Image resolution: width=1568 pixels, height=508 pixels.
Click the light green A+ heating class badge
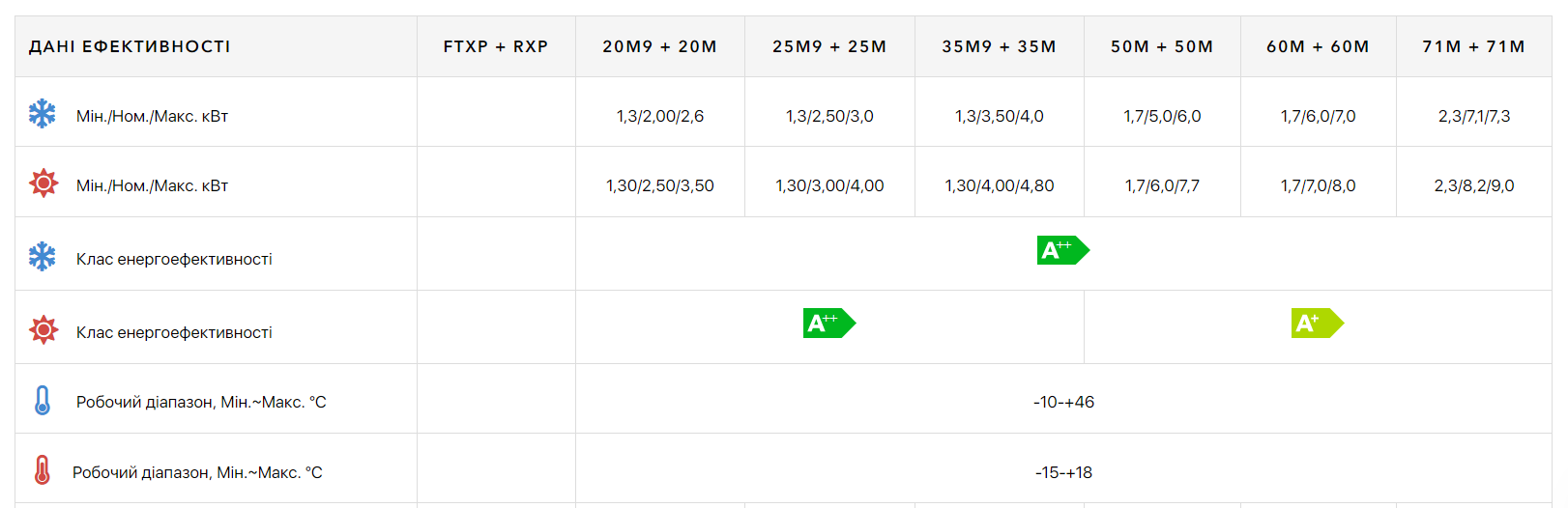coord(1318,323)
